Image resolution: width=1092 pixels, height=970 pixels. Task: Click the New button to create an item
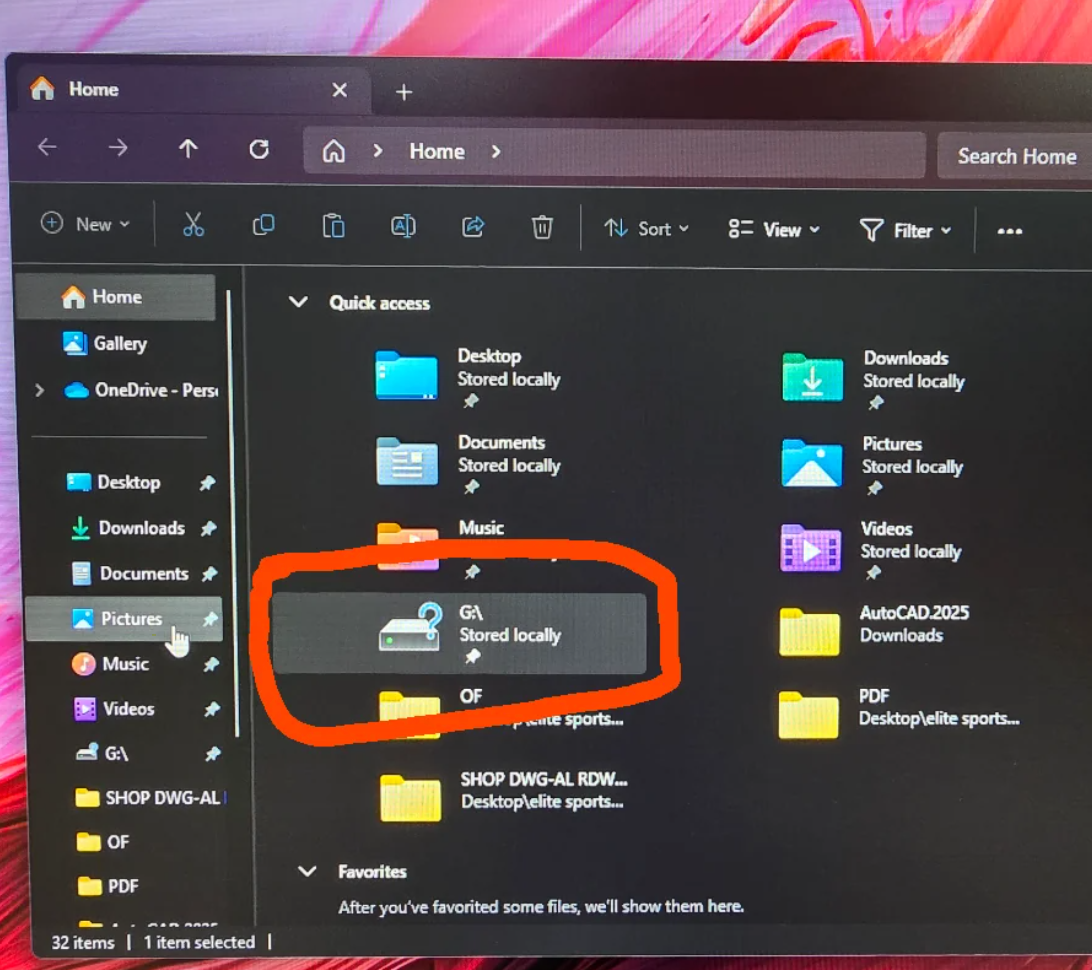(85, 224)
